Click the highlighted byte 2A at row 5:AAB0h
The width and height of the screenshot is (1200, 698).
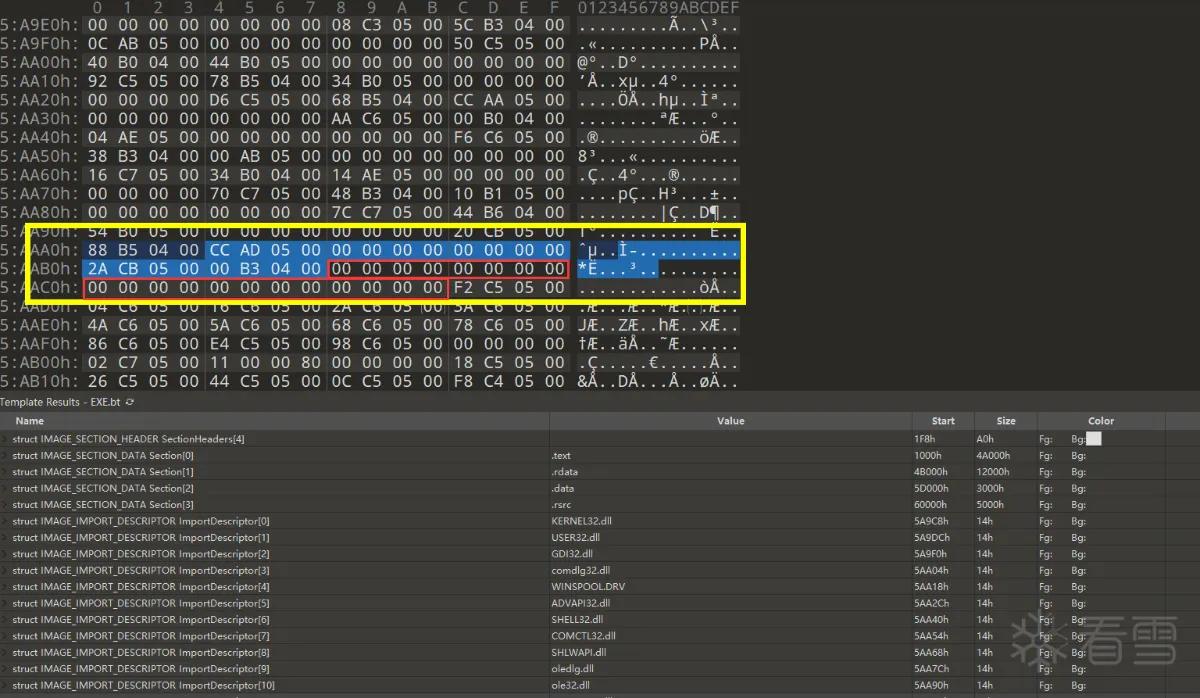pos(97,269)
